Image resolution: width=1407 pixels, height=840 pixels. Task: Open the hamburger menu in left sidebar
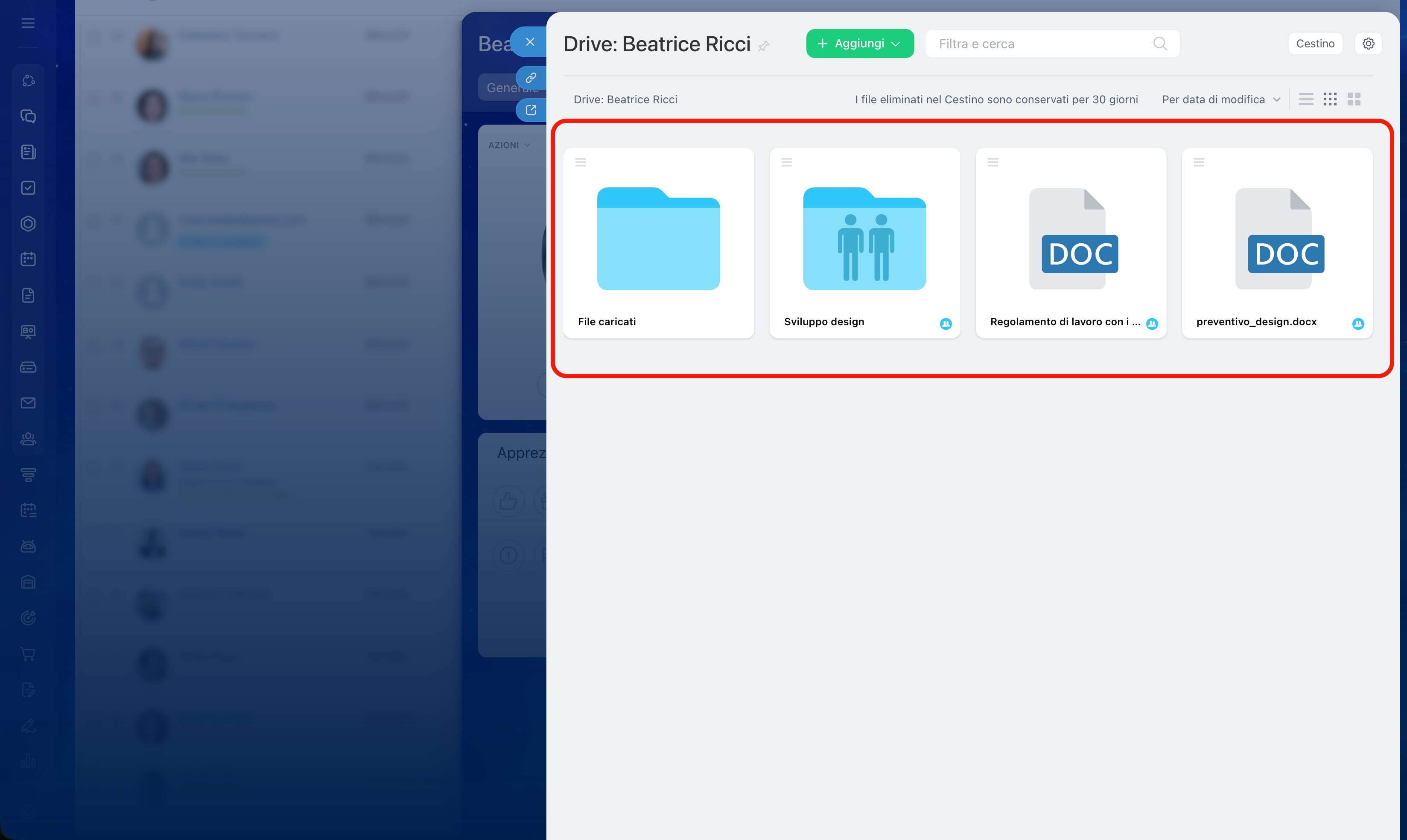click(28, 23)
